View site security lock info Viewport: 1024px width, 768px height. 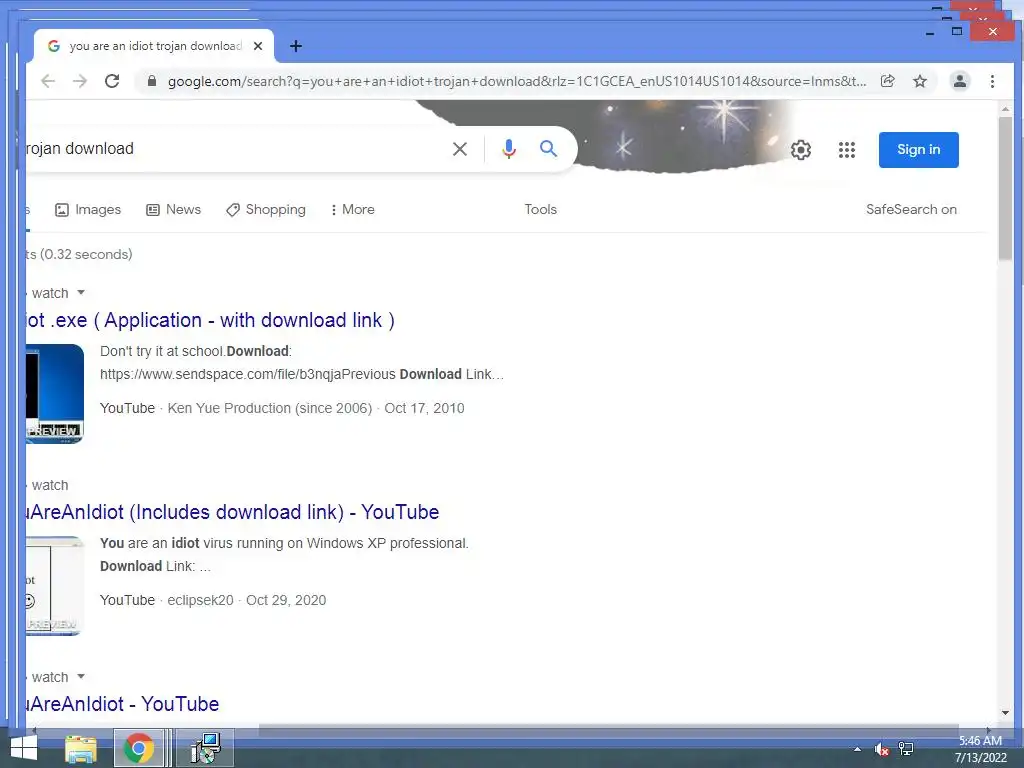click(152, 81)
